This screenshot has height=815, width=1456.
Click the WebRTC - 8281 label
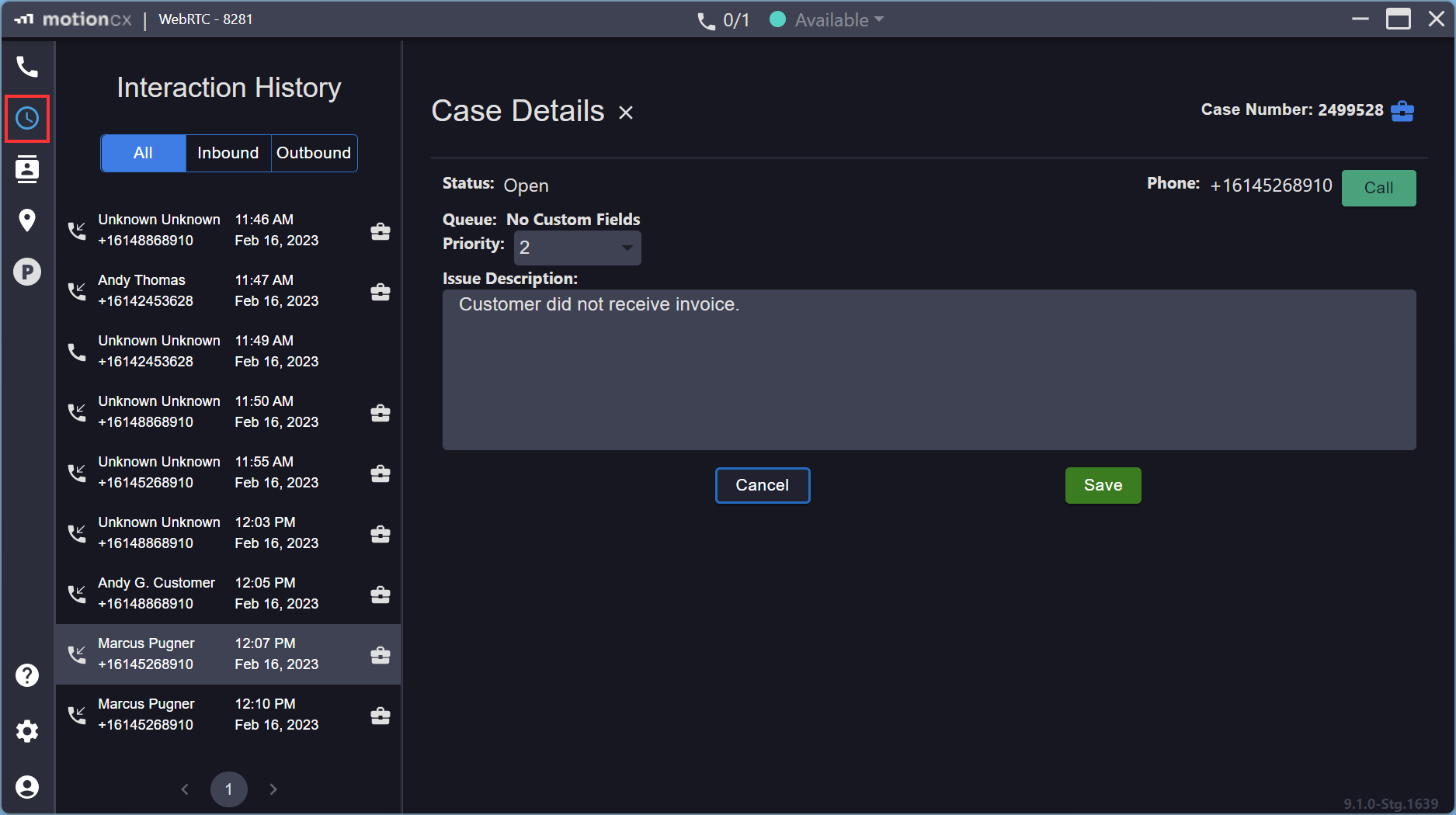[206, 19]
